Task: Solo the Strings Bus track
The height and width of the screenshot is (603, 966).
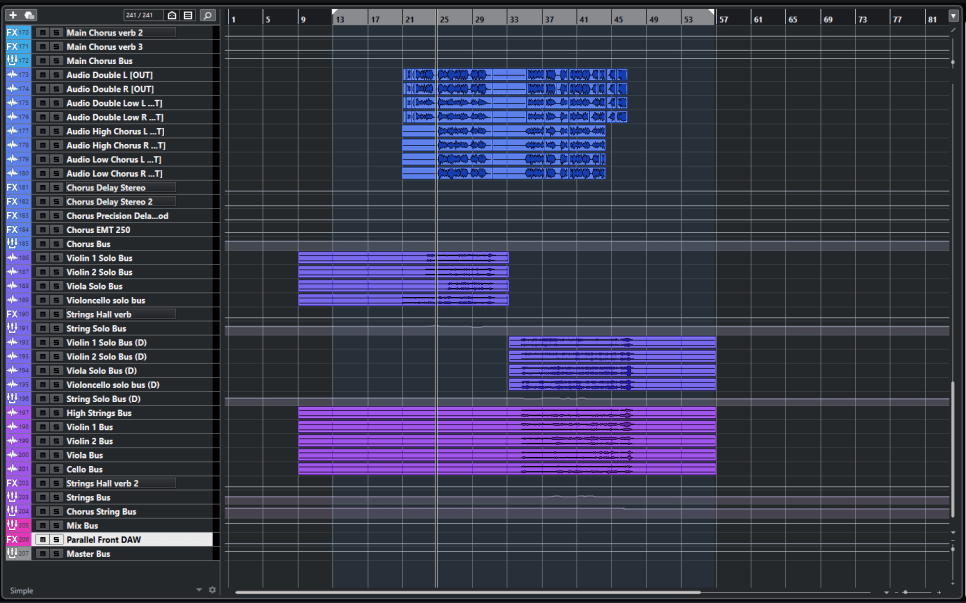Action: [x=56, y=497]
